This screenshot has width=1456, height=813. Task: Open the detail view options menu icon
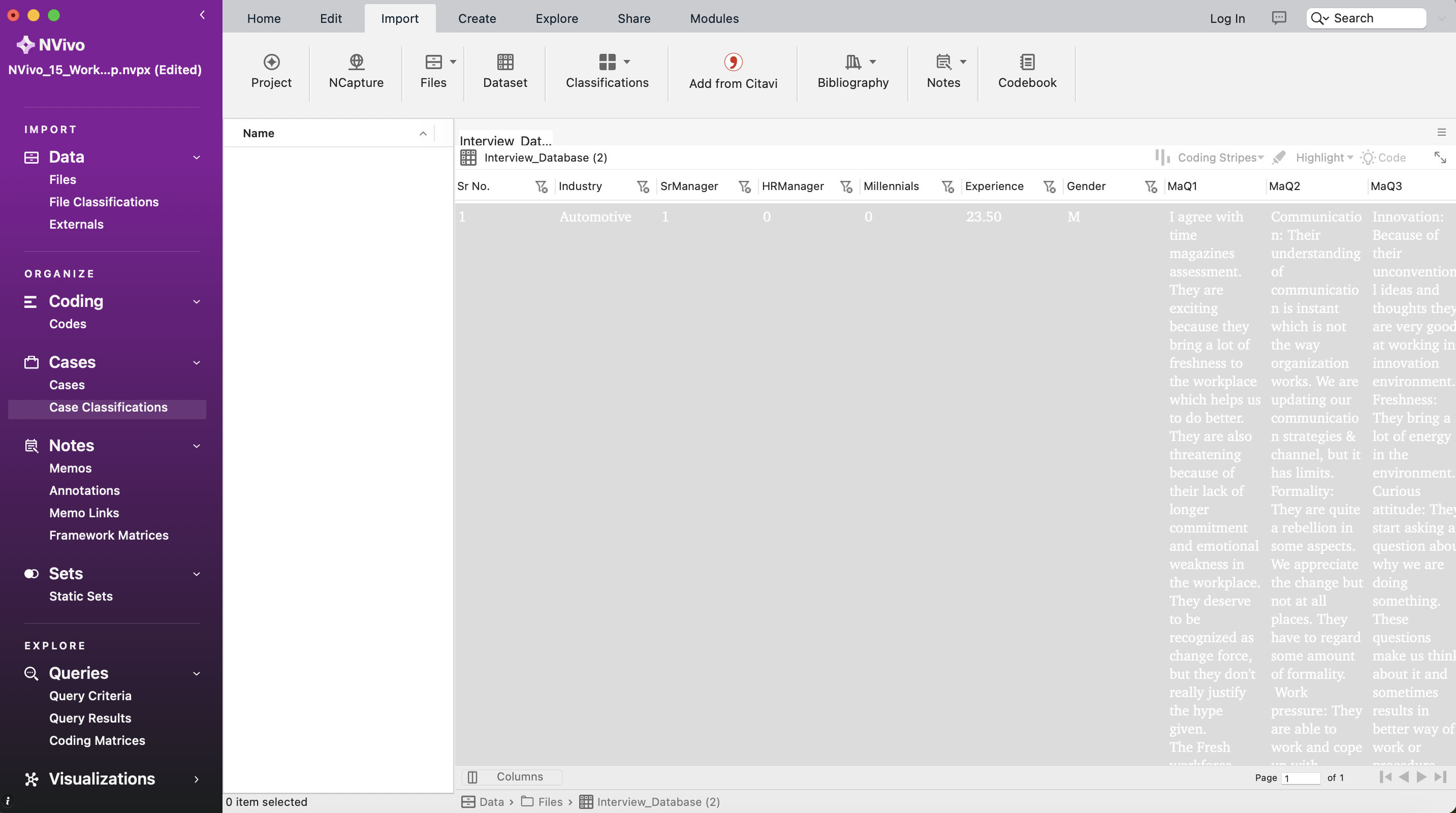(x=1441, y=132)
